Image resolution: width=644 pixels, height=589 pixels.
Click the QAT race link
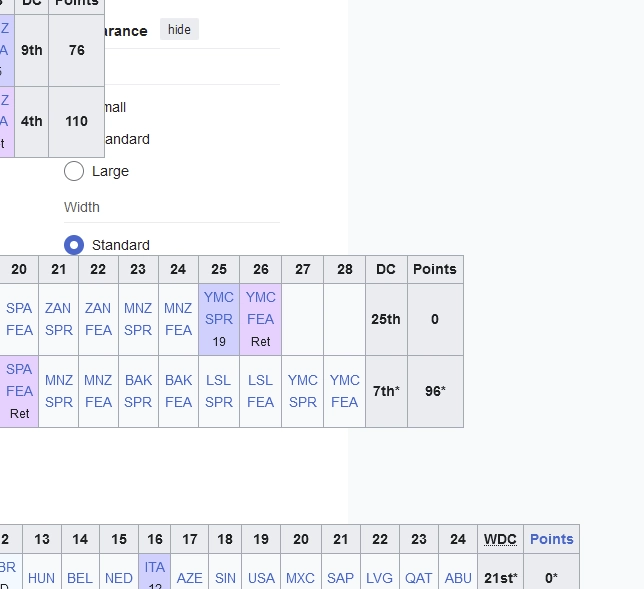click(x=419, y=578)
